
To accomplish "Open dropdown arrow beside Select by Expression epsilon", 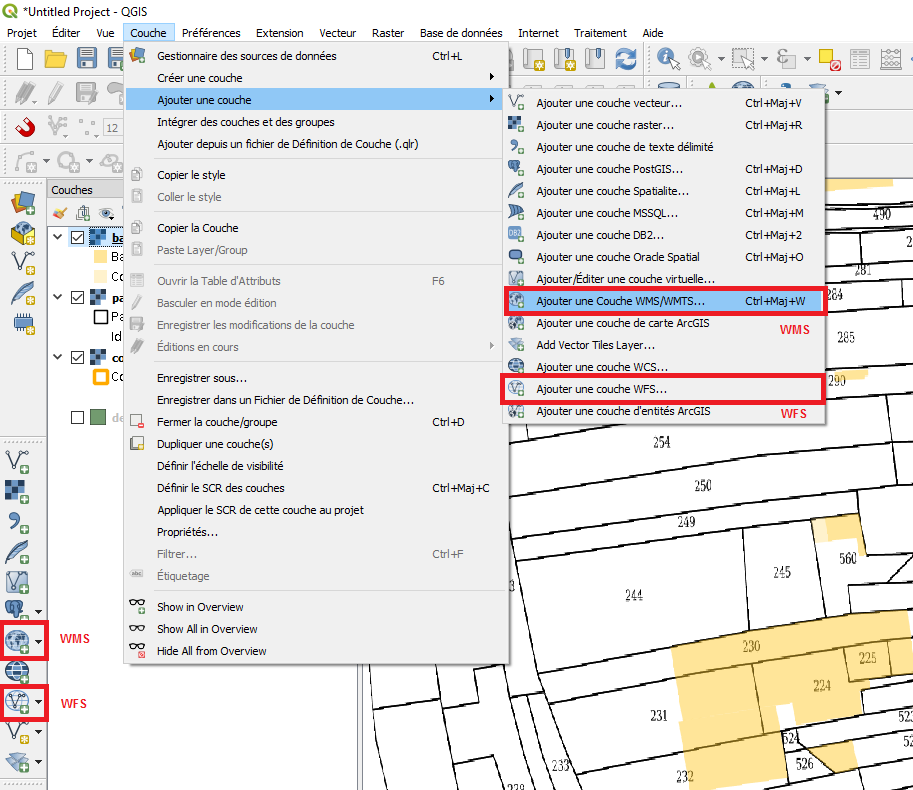I will (x=808, y=59).
